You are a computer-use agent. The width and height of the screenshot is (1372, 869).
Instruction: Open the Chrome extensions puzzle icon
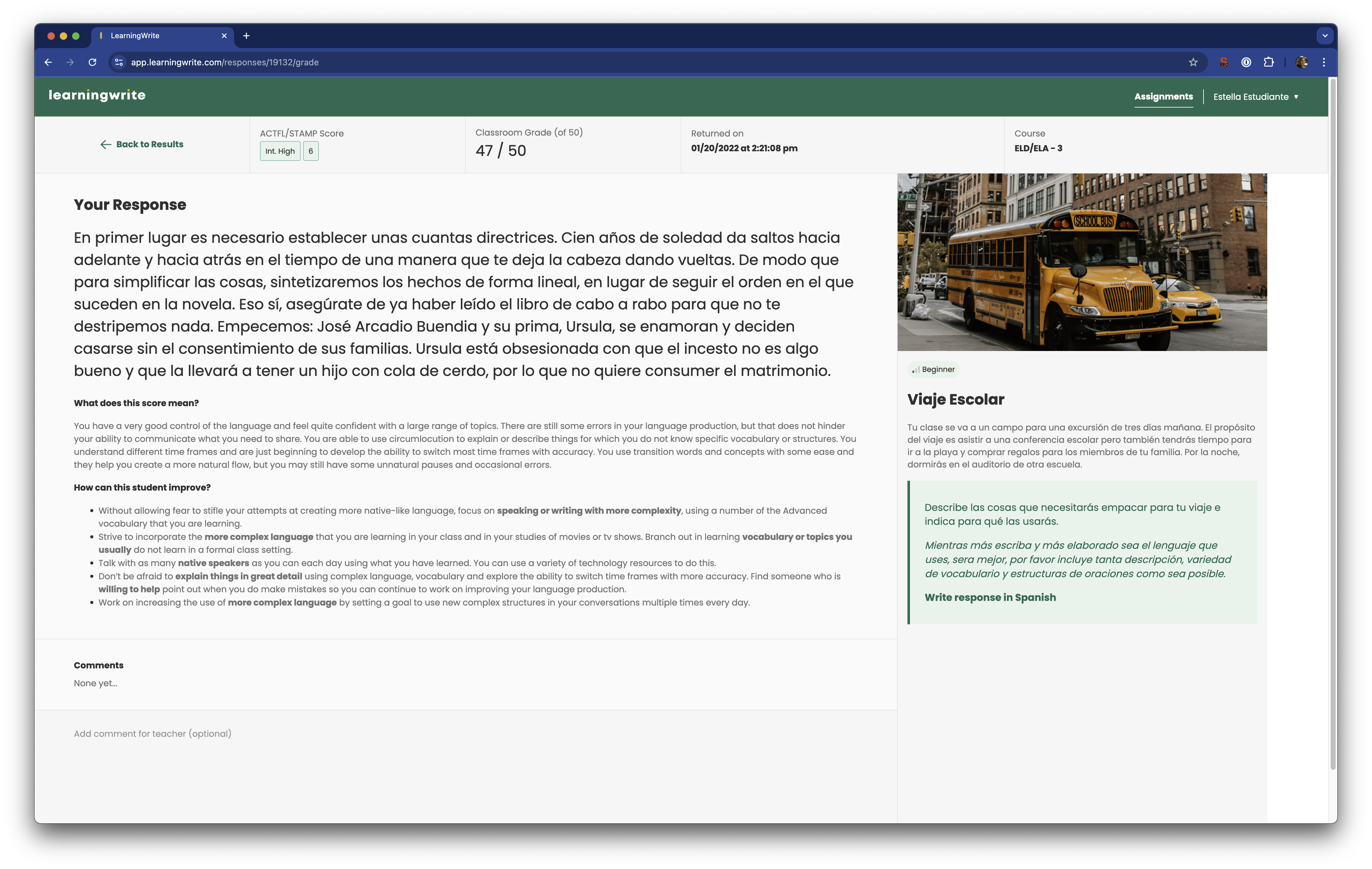(x=1269, y=63)
